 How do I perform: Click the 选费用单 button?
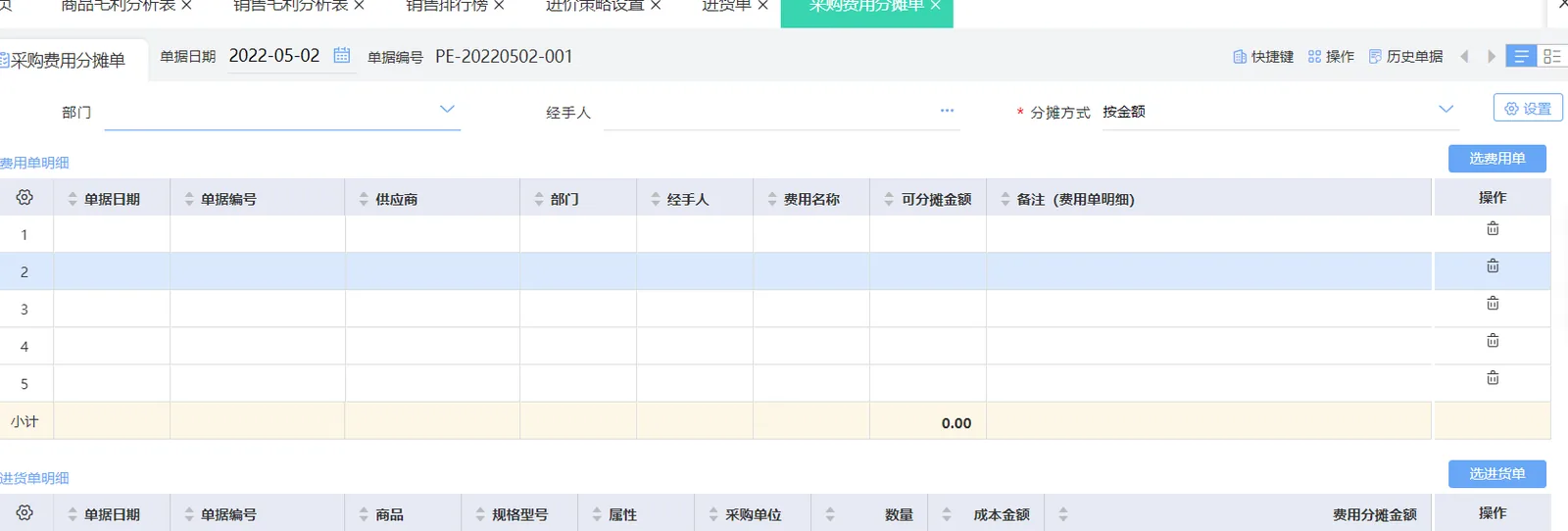1497,159
